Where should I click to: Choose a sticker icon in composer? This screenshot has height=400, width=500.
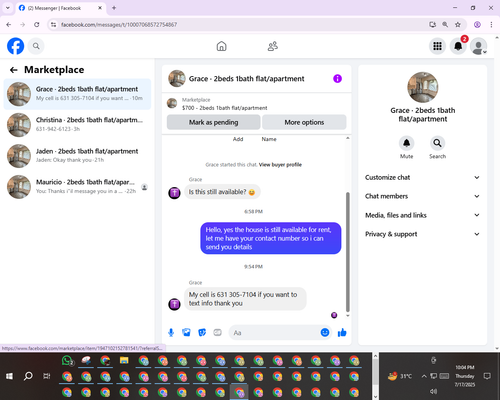202,332
